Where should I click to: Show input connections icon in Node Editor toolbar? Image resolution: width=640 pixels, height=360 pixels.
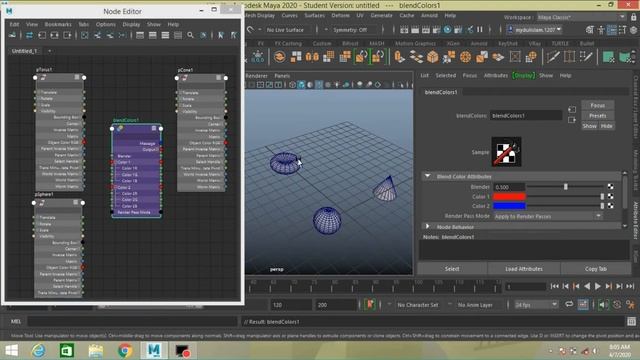tap(42, 36)
